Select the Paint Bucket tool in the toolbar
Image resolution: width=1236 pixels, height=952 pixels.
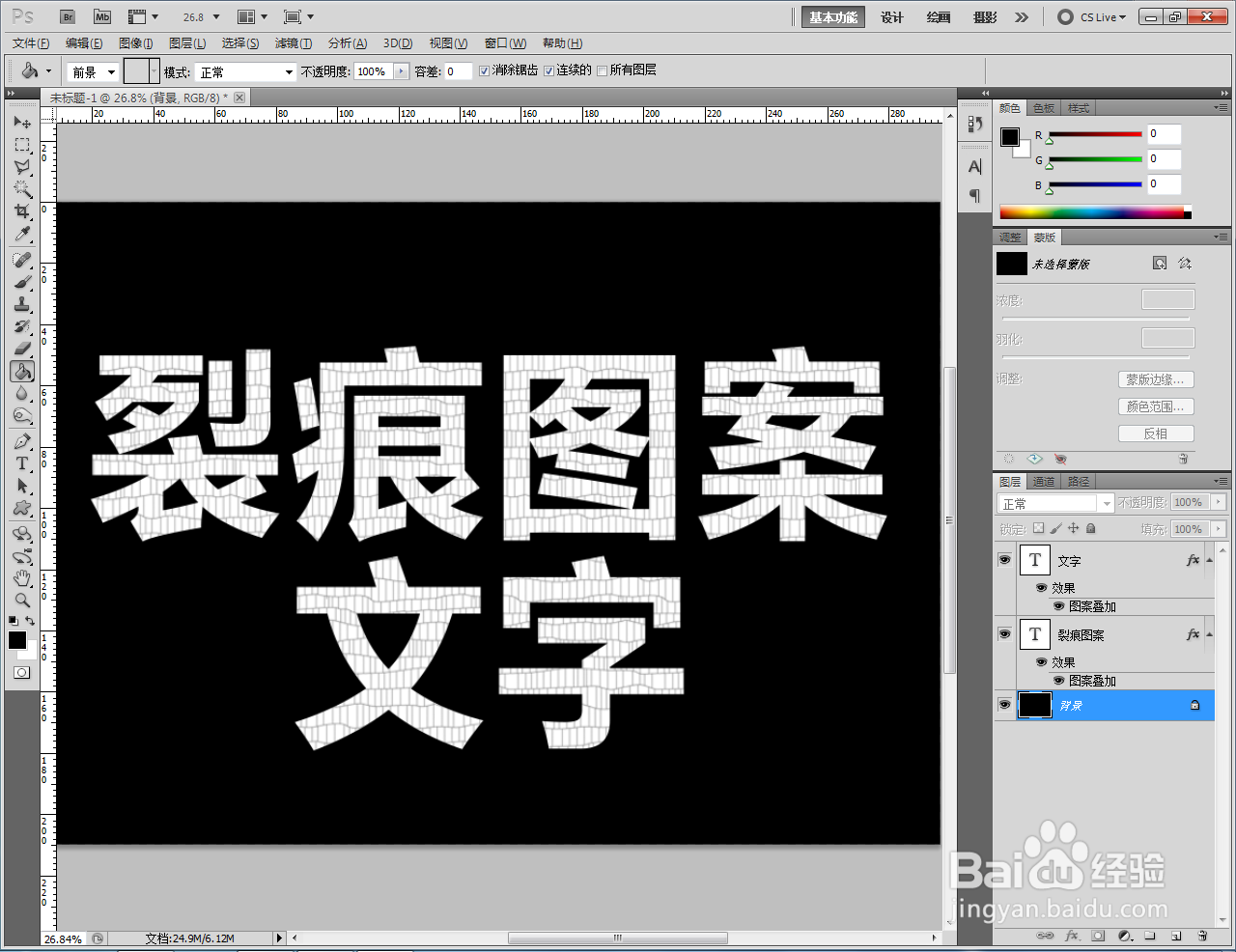pyautogui.click(x=21, y=371)
